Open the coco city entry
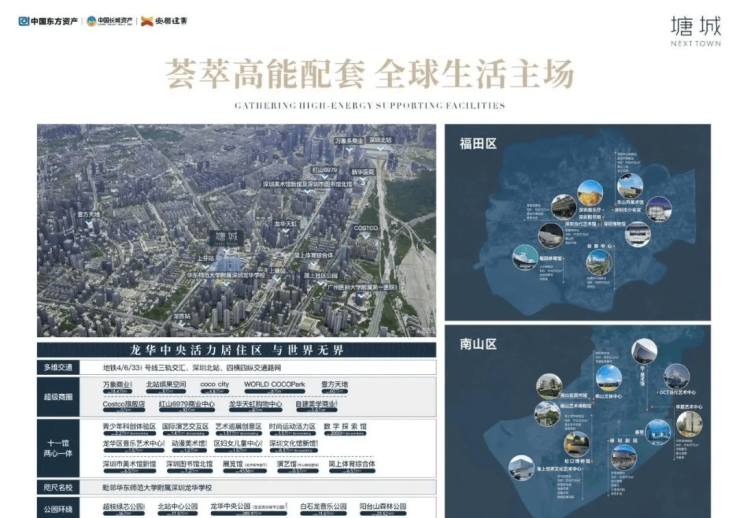This screenshot has height=518, width=740. click(215, 384)
